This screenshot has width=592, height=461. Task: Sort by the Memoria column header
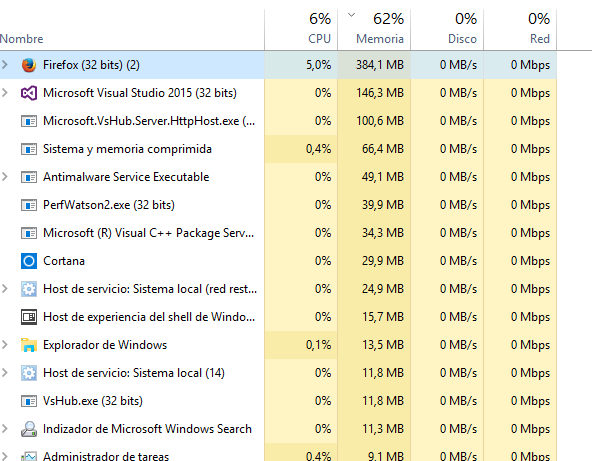tap(374, 29)
